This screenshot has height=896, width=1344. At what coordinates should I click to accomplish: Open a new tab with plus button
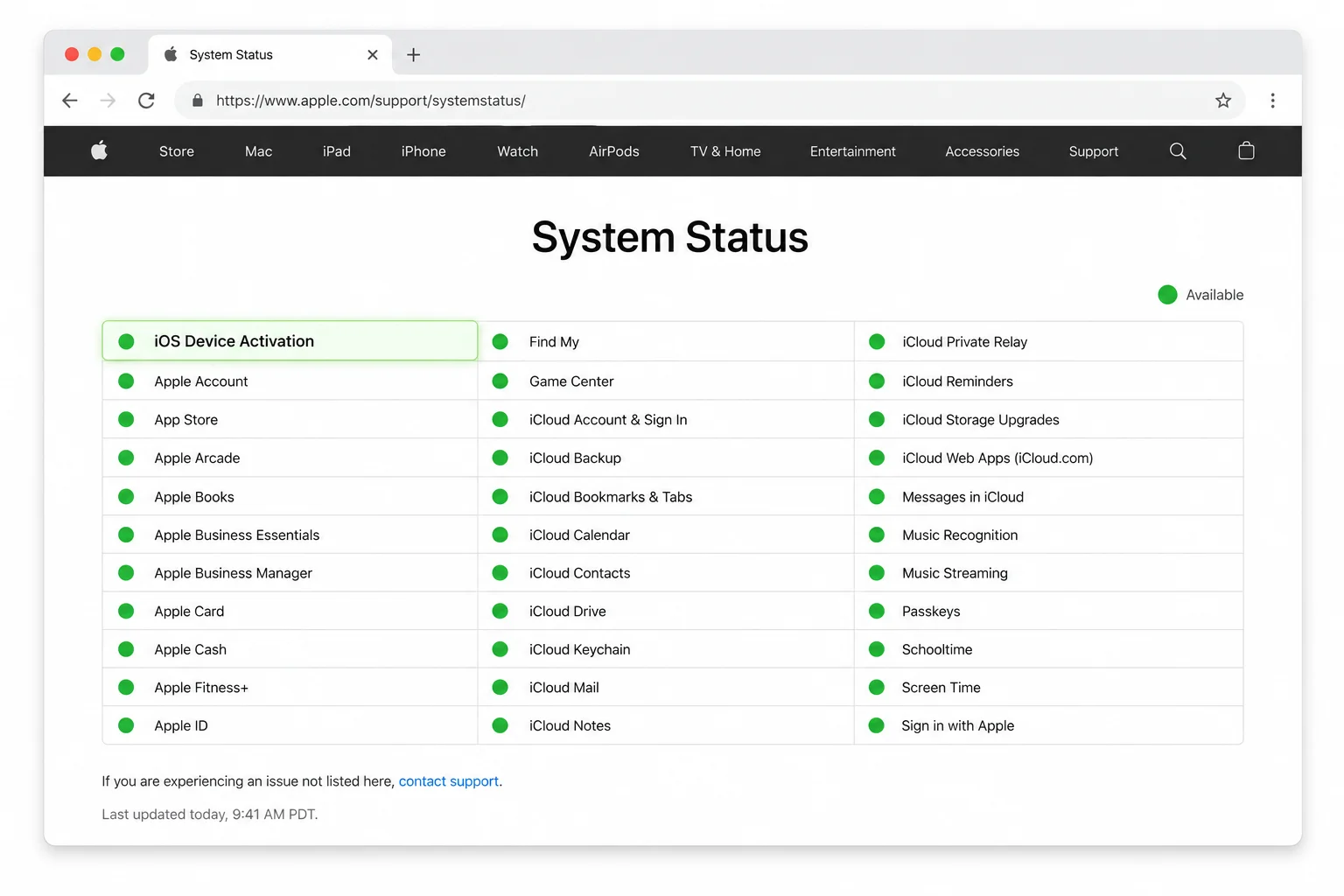point(414,54)
